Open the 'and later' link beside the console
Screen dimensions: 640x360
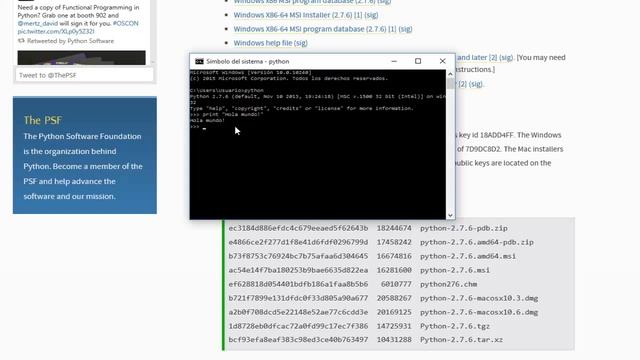tap(472, 58)
